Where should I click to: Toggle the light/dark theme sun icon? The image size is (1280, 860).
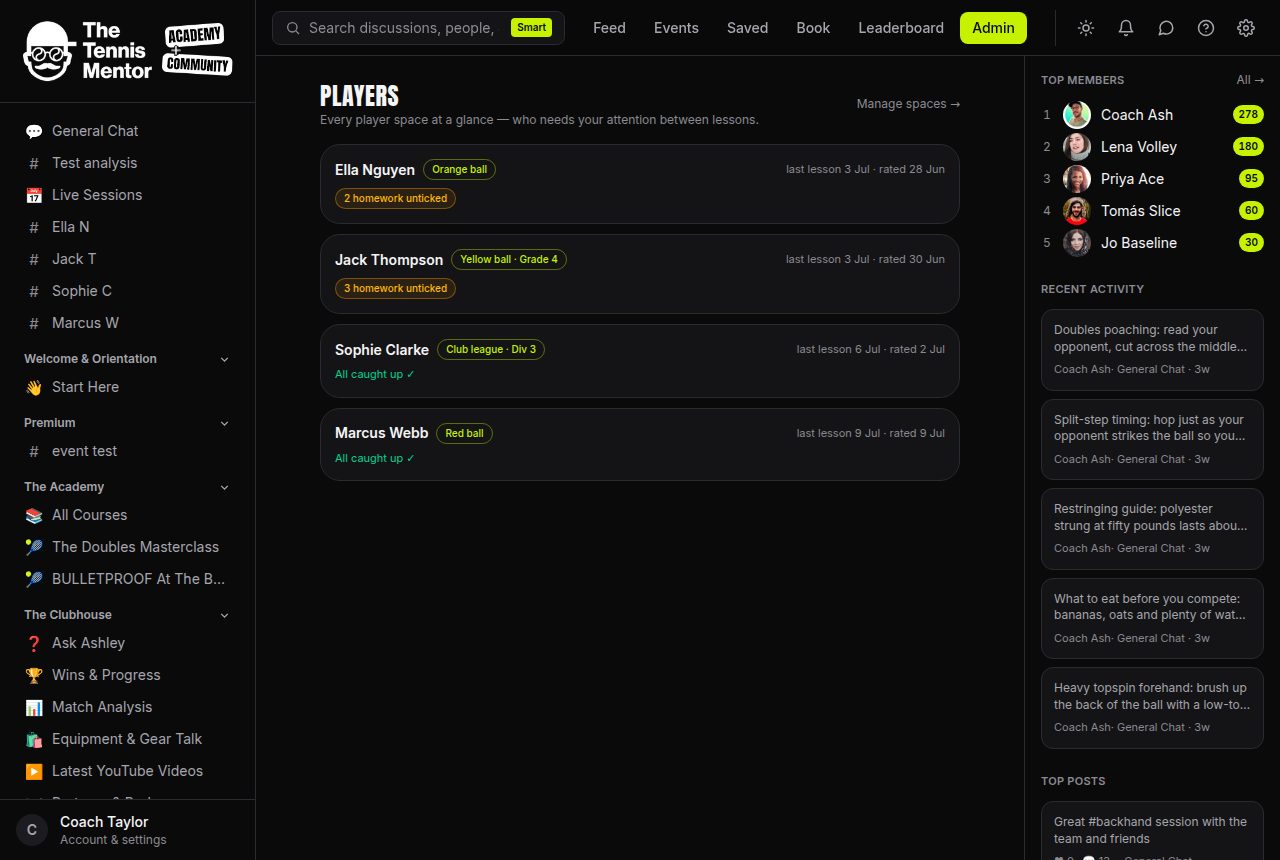pos(1086,28)
